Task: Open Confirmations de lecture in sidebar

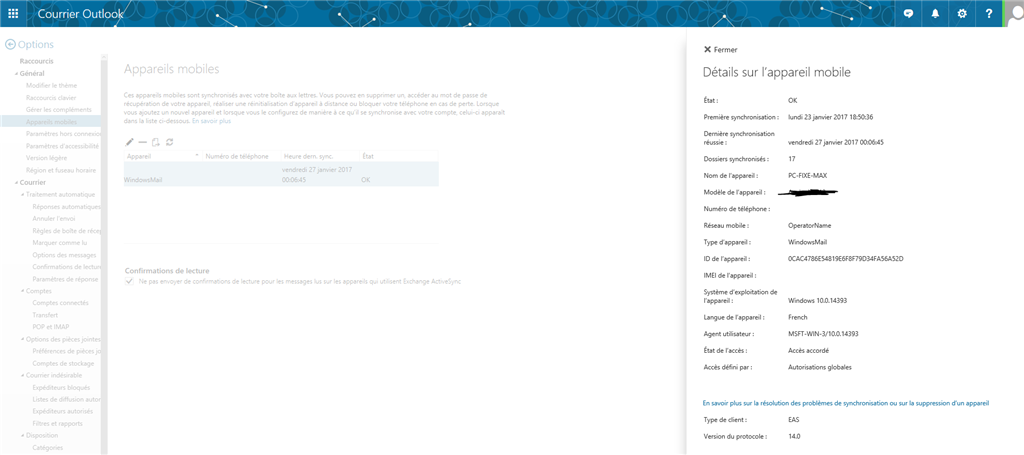Action: pyautogui.click(x=66, y=267)
